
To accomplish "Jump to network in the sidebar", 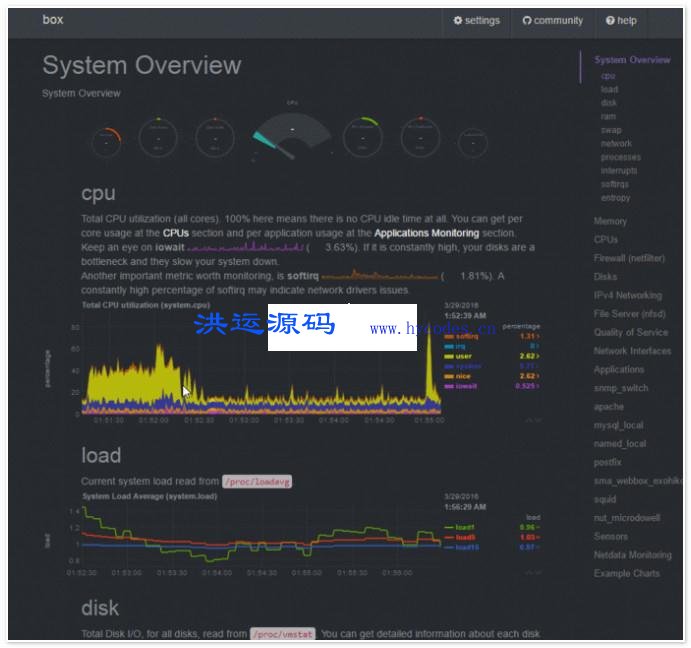I will pos(616,143).
